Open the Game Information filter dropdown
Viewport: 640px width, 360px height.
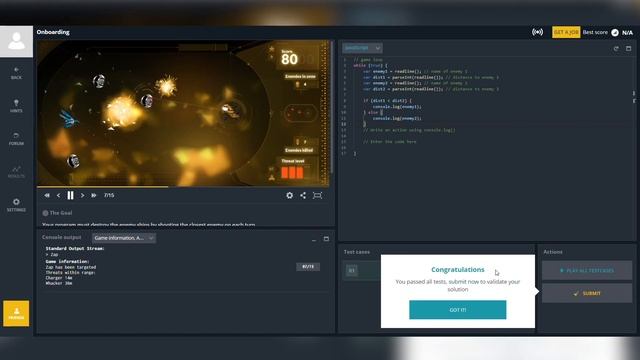(124, 238)
